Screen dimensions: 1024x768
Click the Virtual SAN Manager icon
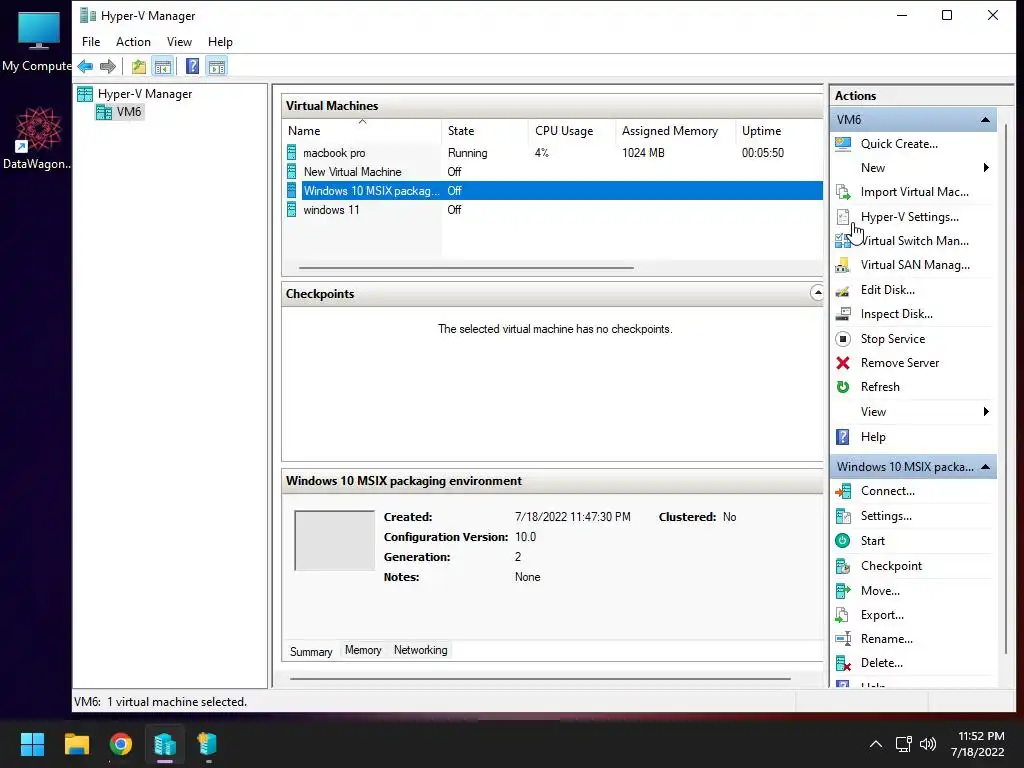(x=843, y=265)
